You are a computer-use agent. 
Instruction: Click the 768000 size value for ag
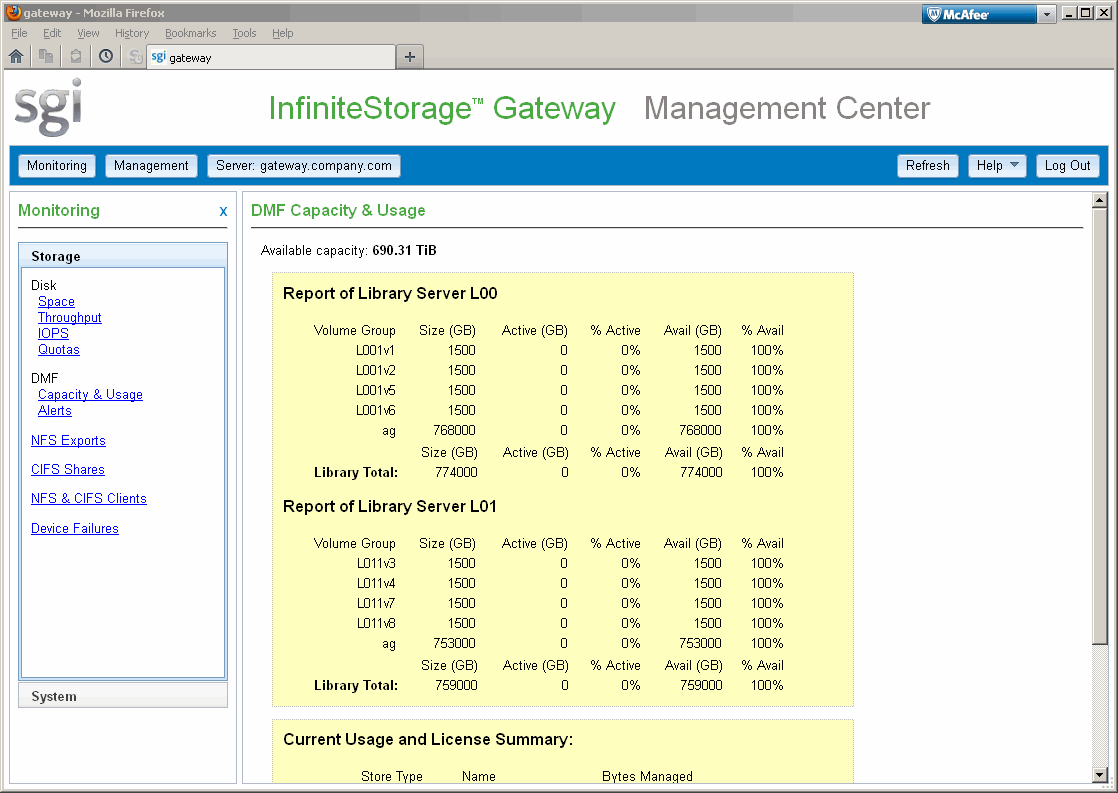pyautogui.click(x=454, y=430)
